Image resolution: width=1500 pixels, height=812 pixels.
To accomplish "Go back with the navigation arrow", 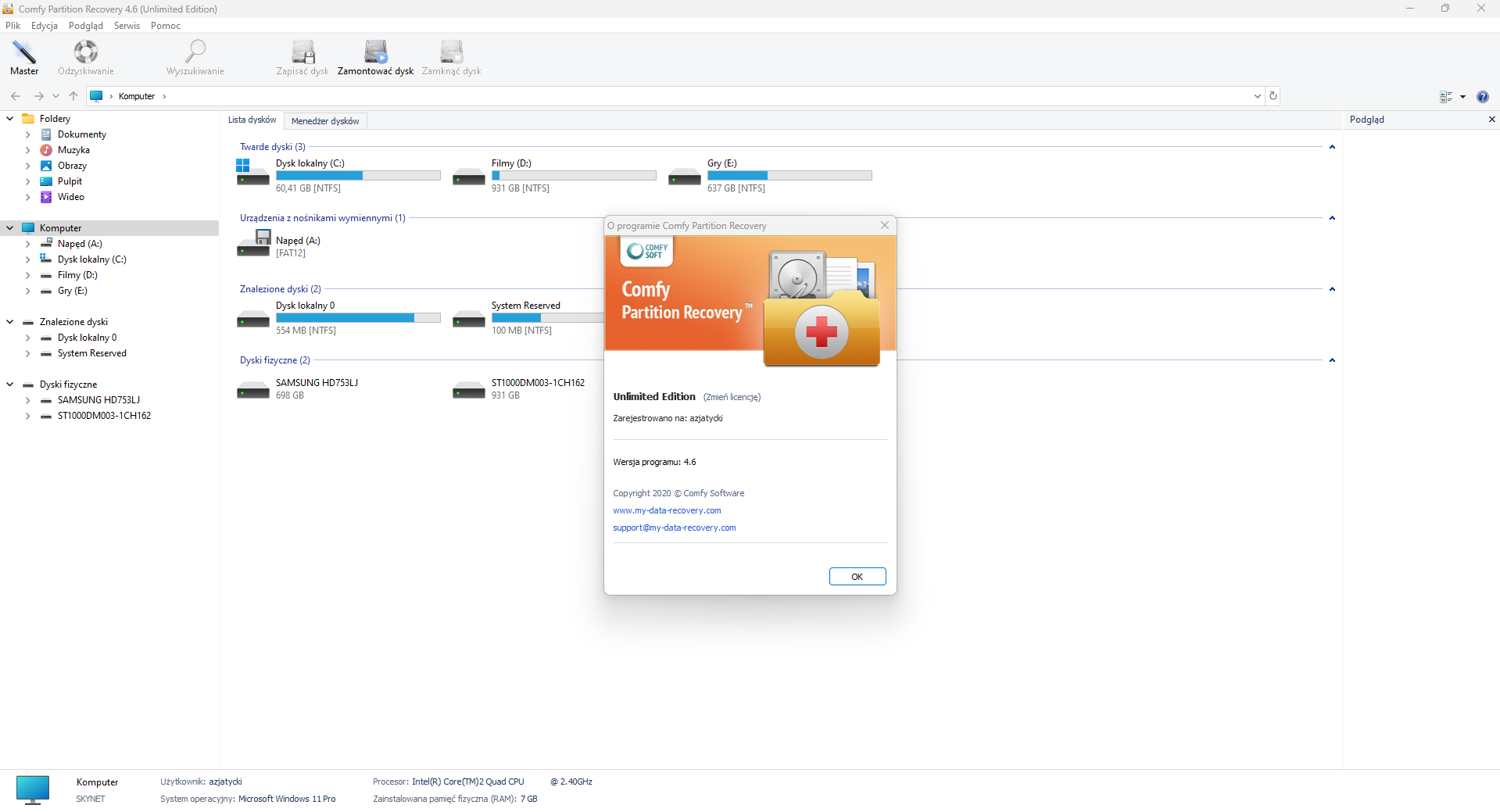I will click(16, 96).
